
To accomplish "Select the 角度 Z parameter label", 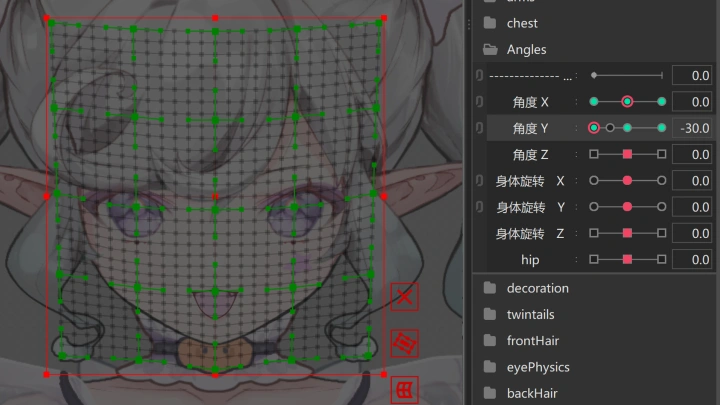I will [530, 155].
